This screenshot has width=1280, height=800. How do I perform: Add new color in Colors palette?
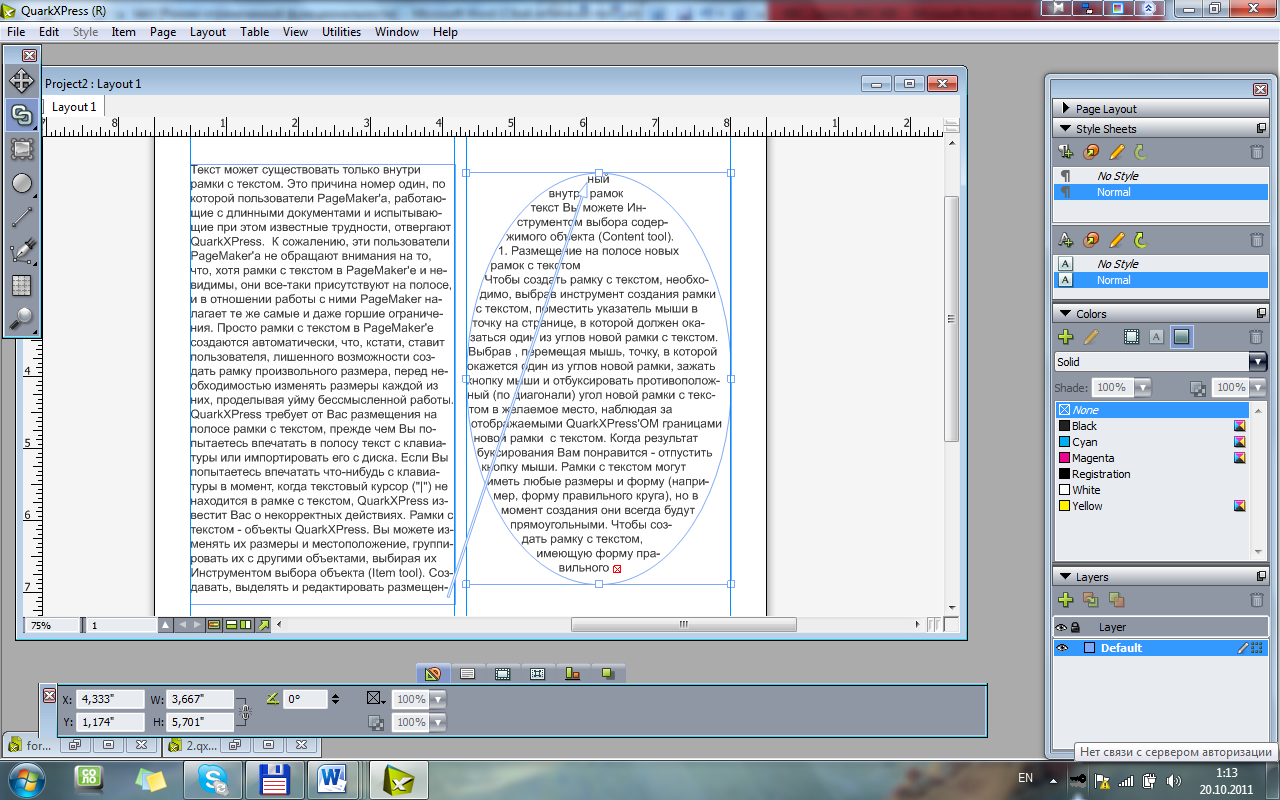tap(1066, 337)
